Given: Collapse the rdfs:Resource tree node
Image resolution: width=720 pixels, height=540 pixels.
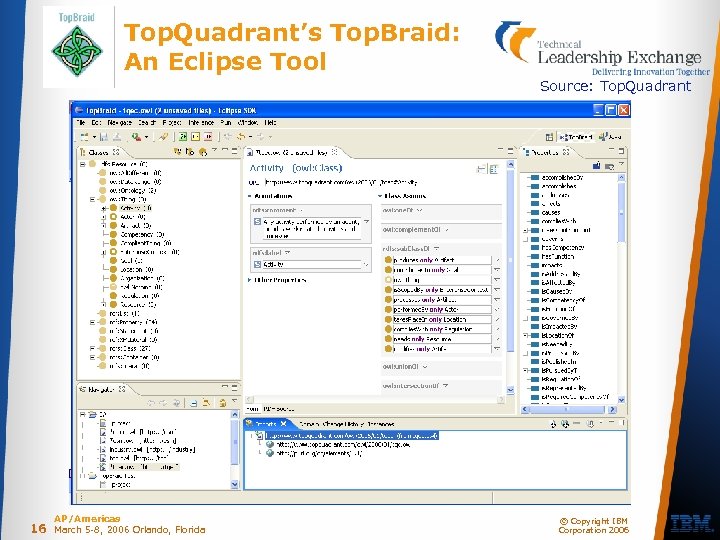Looking at the screenshot, I should [83, 164].
